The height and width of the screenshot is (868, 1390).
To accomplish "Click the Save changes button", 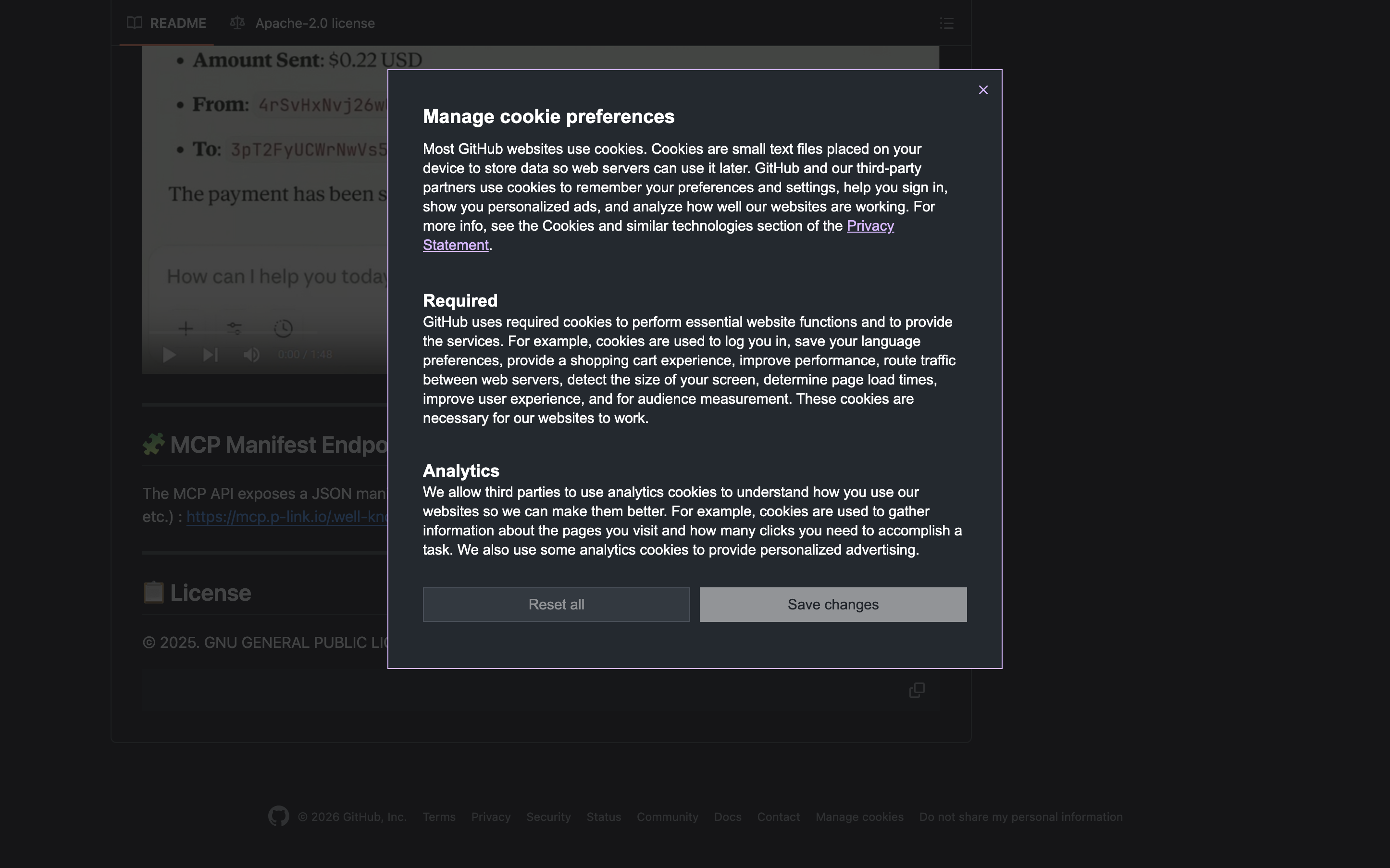I will pos(833,605).
